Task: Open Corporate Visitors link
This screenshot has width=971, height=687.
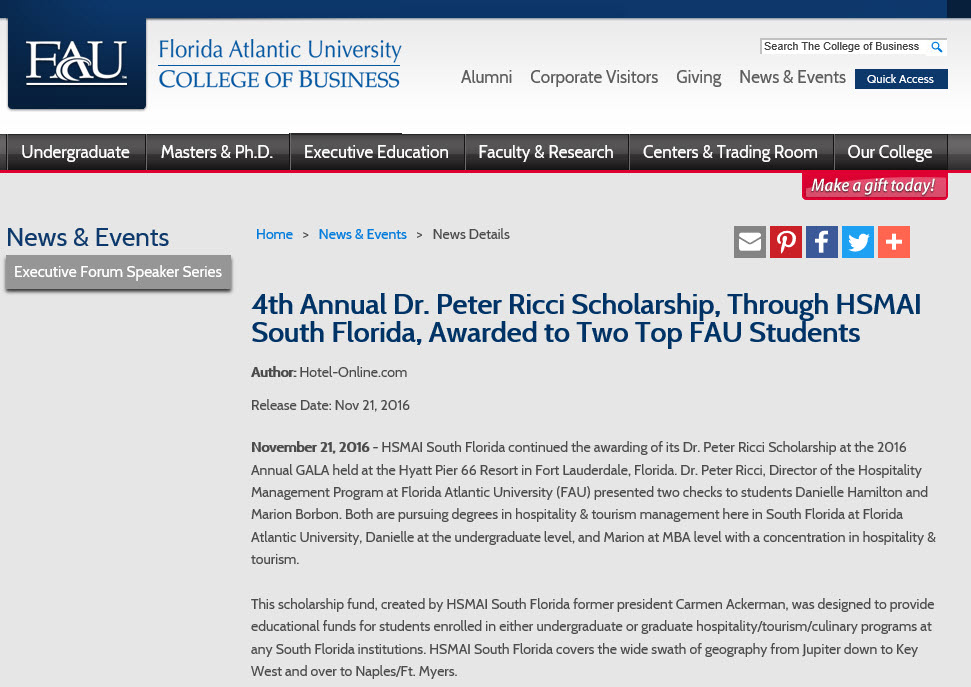Action: [594, 77]
